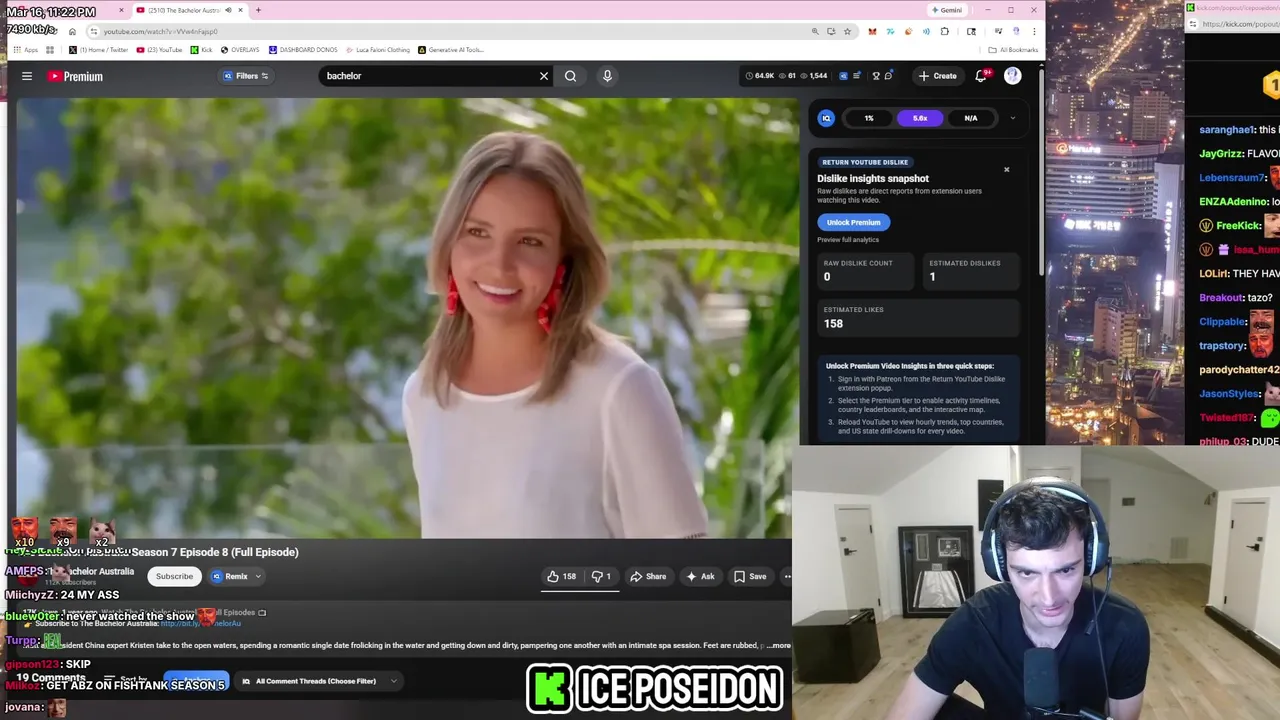Open the YouTube hamburger guide menu
The height and width of the screenshot is (720, 1280).
(27, 76)
